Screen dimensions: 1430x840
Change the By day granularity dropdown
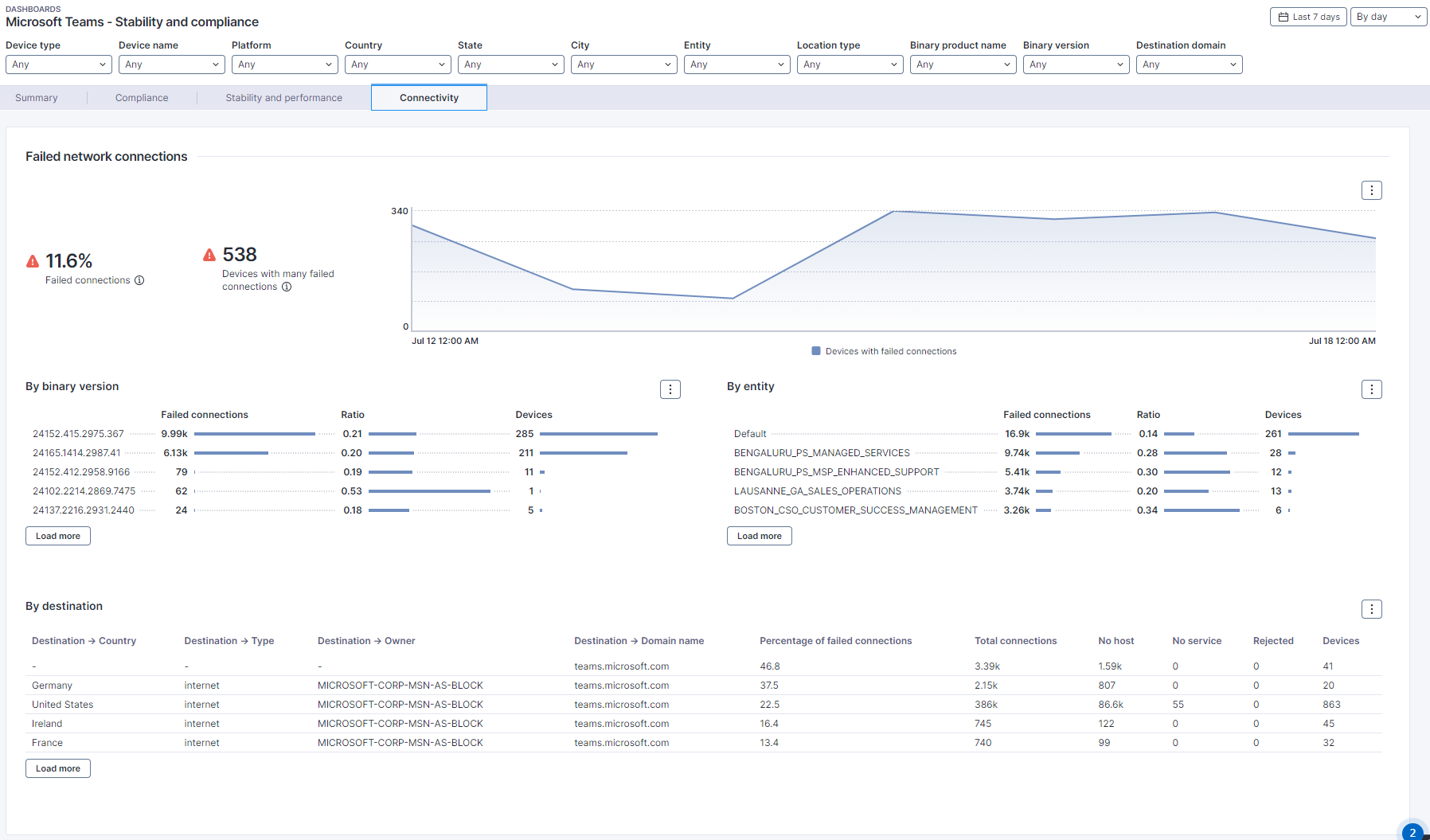1388,17
